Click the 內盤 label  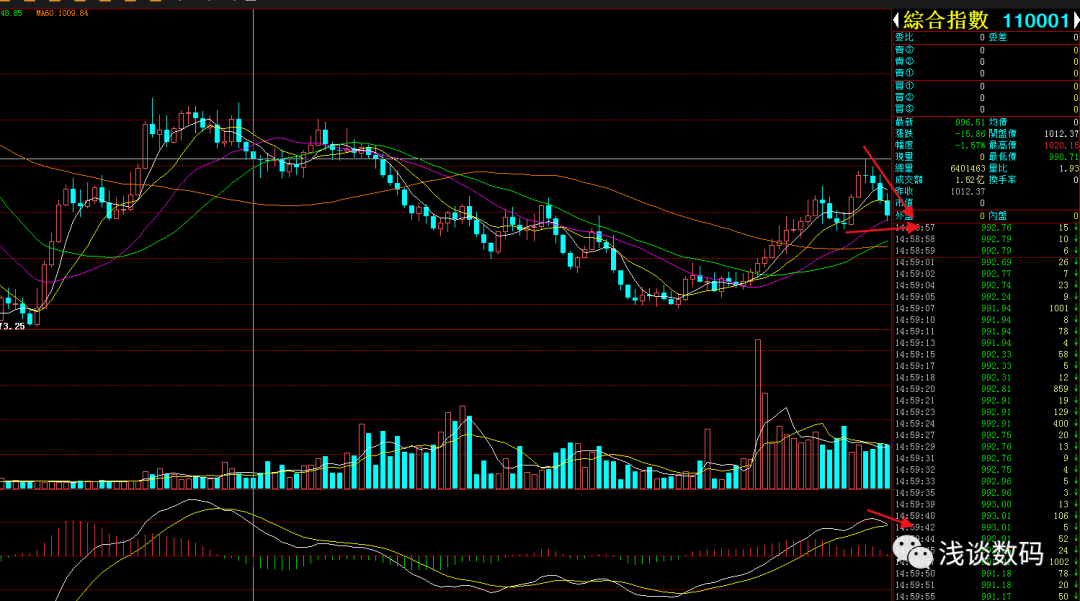tap(997, 216)
